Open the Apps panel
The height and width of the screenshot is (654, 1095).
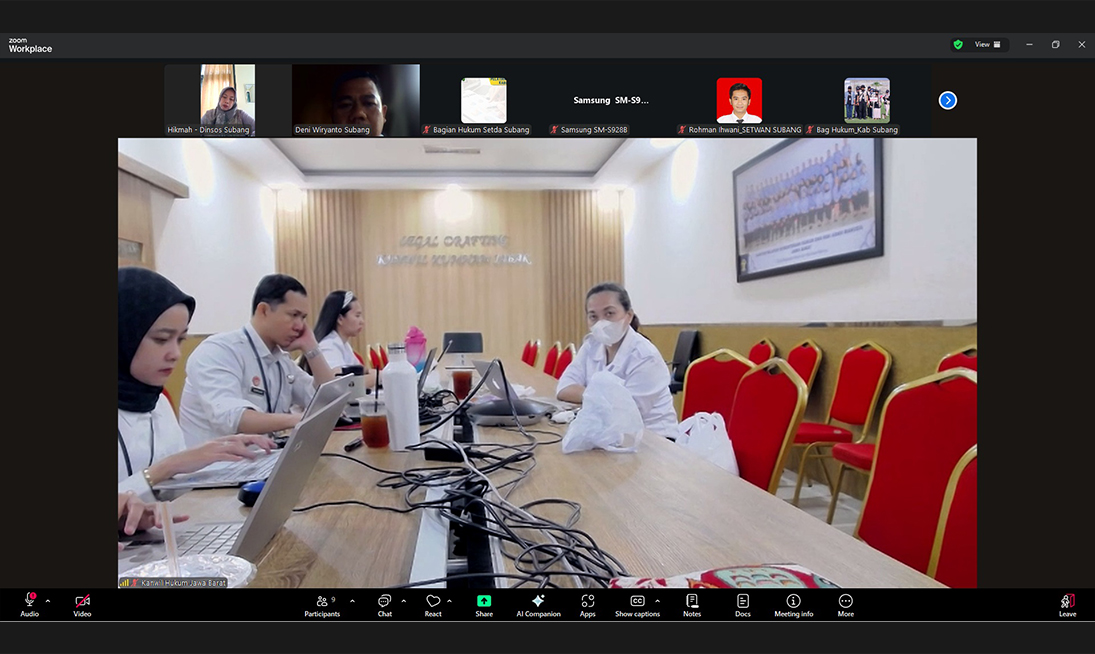[587, 603]
